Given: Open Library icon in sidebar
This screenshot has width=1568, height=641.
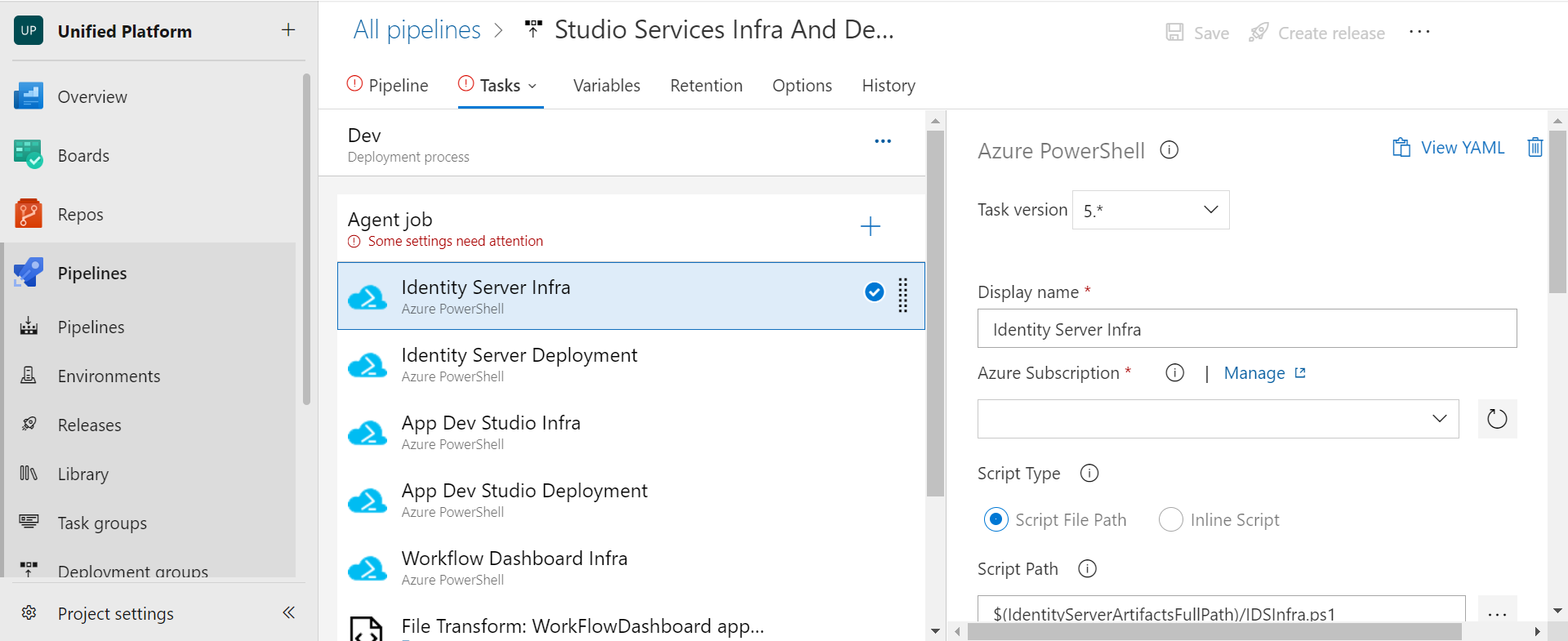Looking at the screenshot, I should click(x=29, y=474).
